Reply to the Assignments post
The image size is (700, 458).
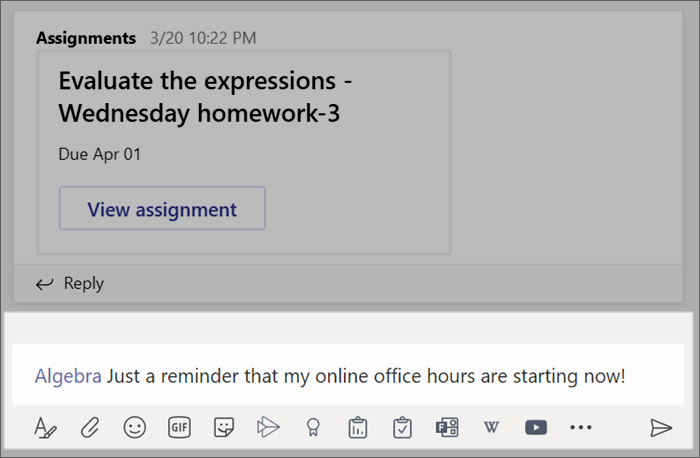coord(70,284)
